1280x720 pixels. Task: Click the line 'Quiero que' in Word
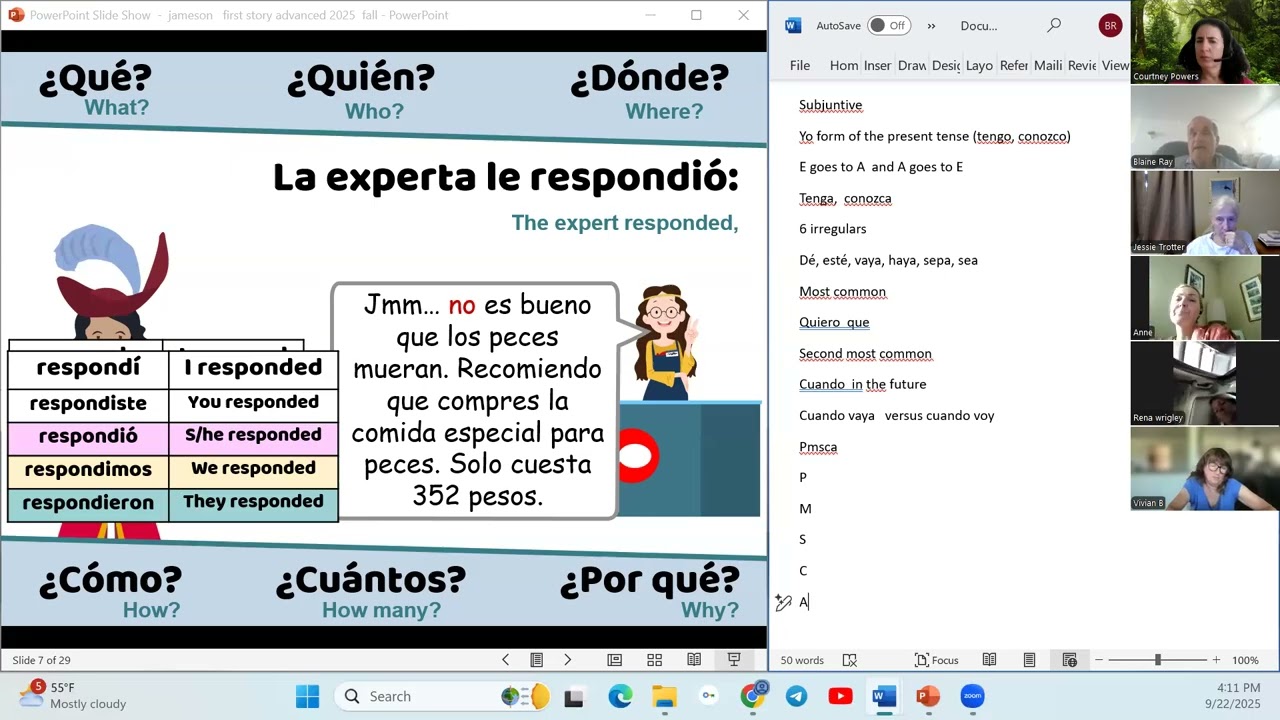coord(834,322)
